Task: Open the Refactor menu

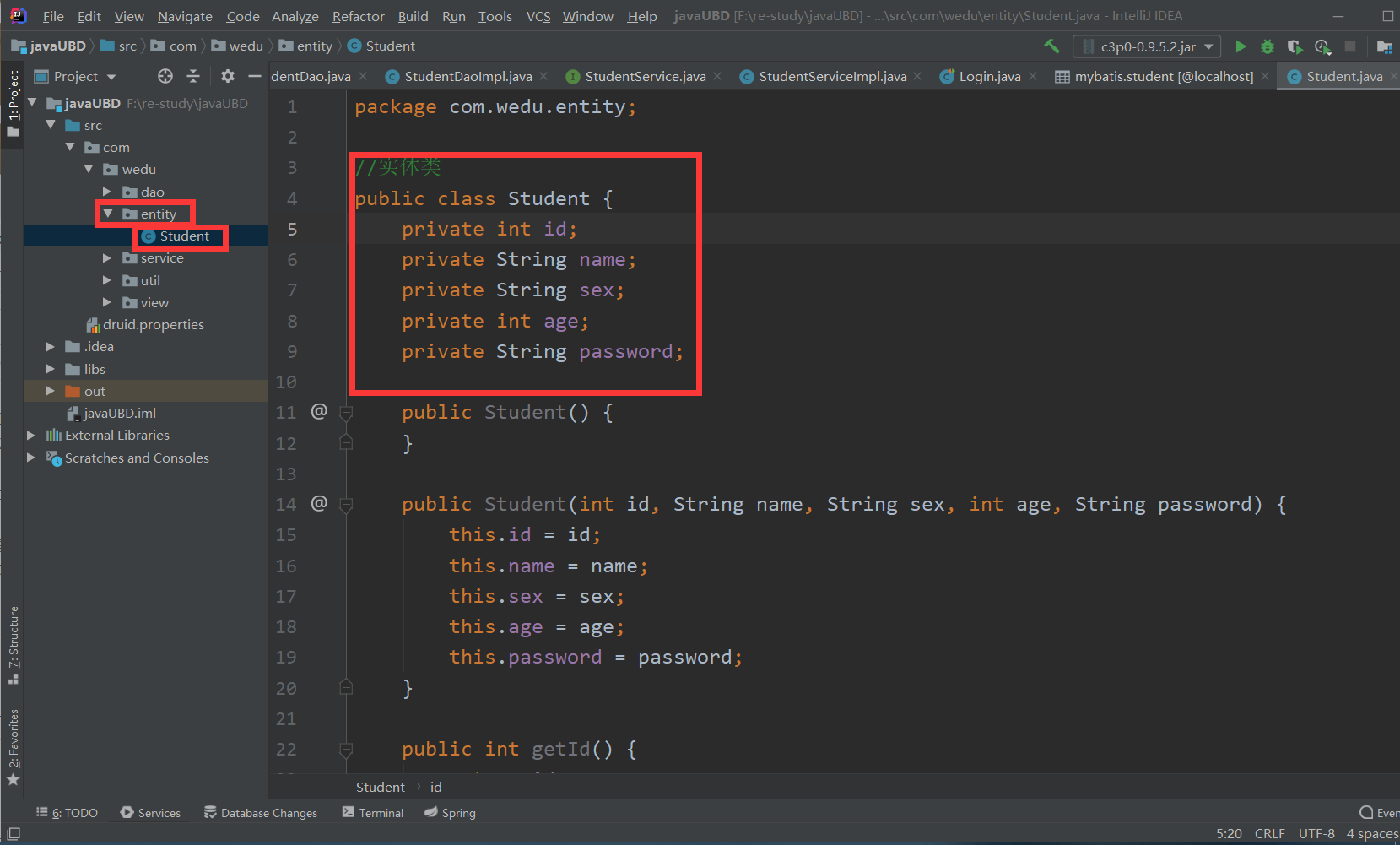Action: (x=358, y=16)
